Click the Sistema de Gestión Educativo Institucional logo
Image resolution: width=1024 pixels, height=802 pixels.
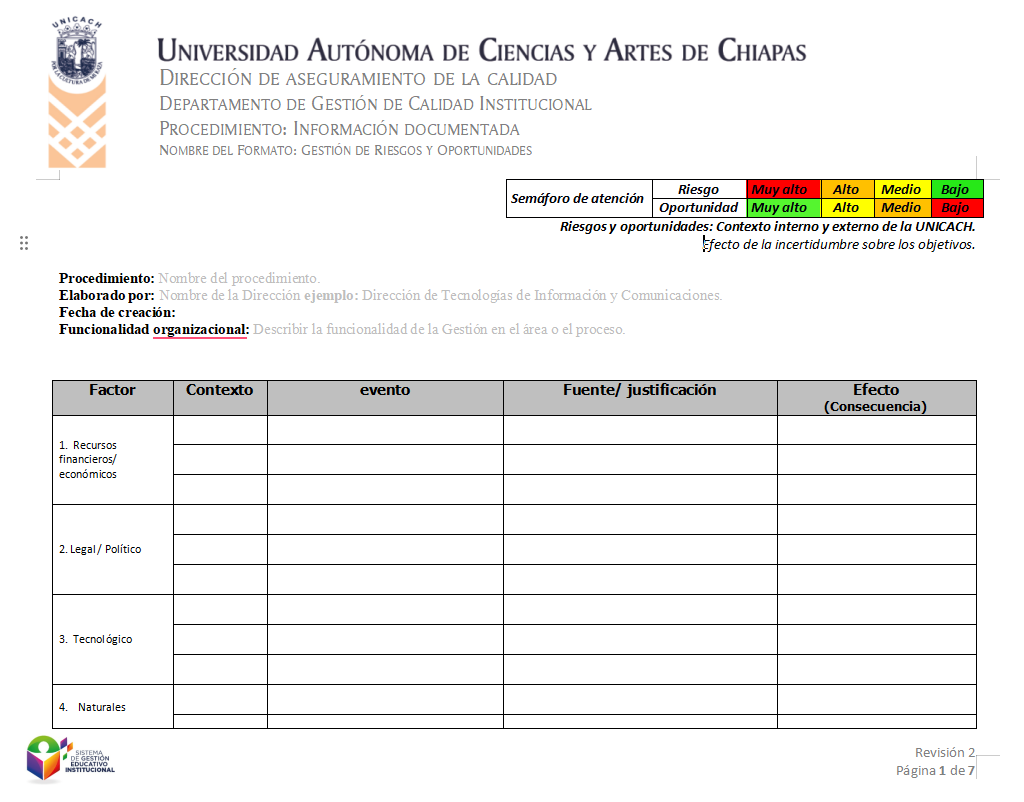coord(72,759)
